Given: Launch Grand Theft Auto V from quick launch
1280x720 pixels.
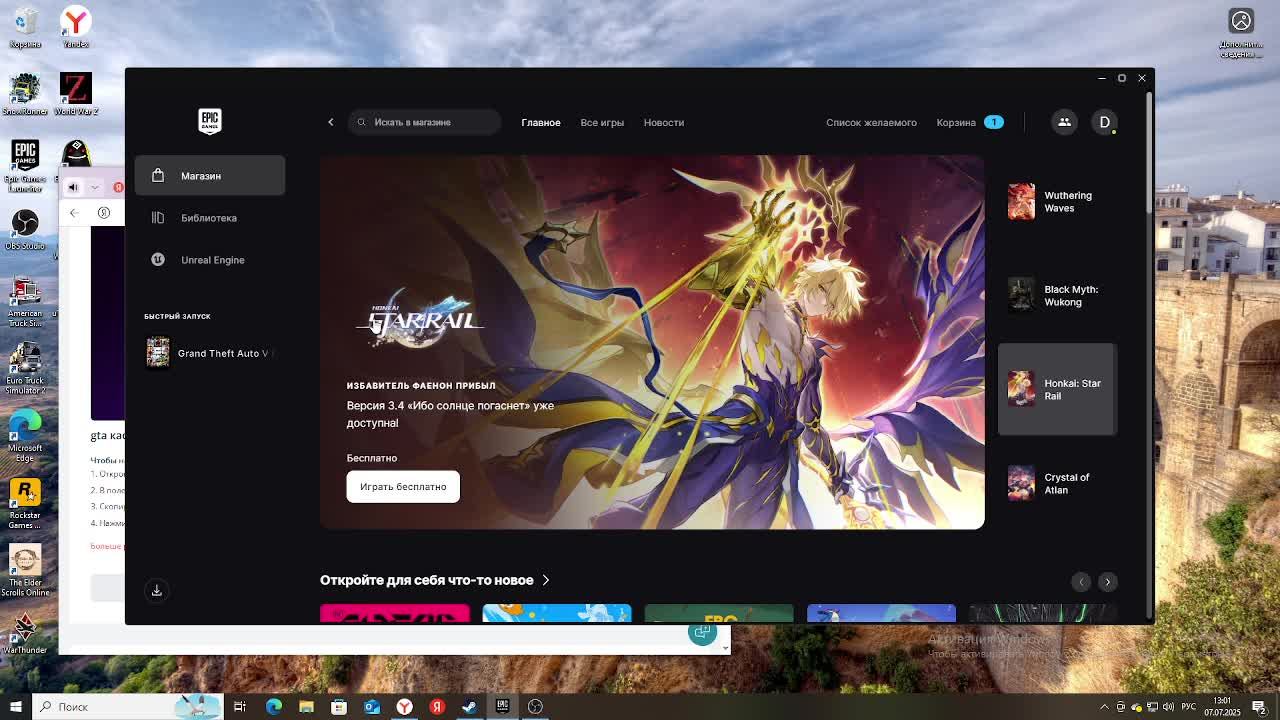Looking at the screenshot, I should (x=210, y=353).
